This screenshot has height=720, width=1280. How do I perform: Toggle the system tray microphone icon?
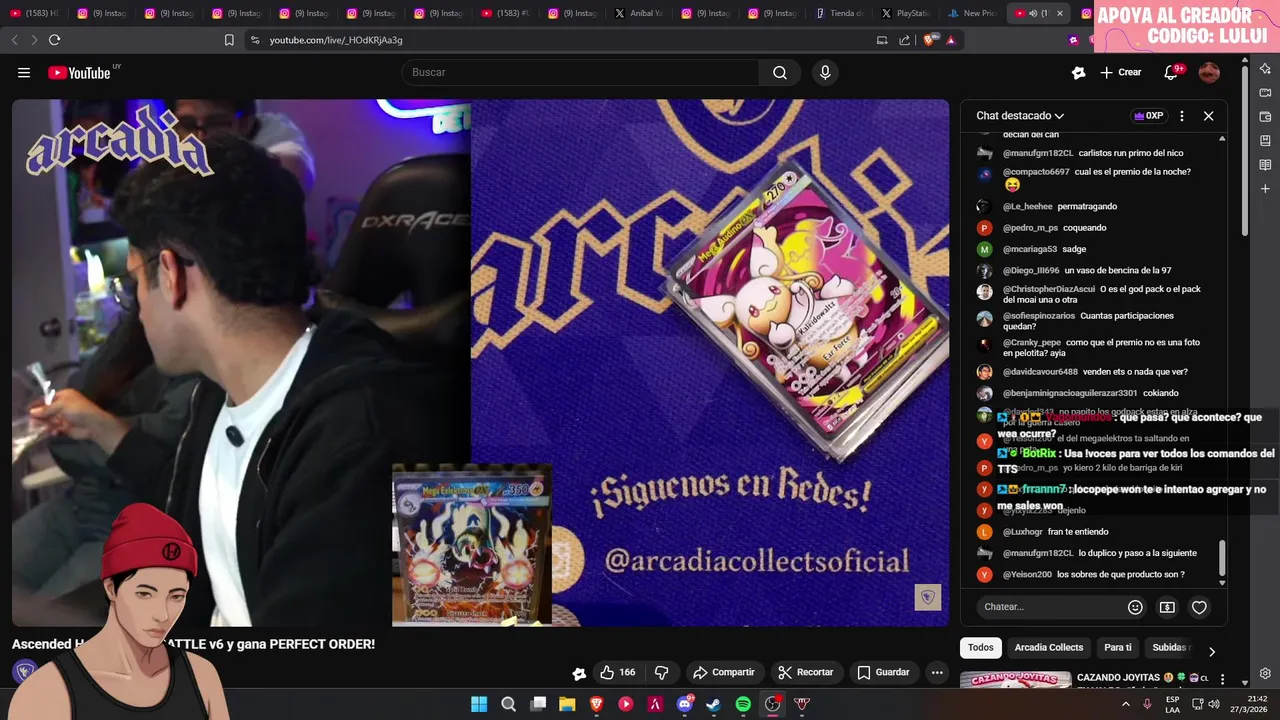[x=1147, y=704]
